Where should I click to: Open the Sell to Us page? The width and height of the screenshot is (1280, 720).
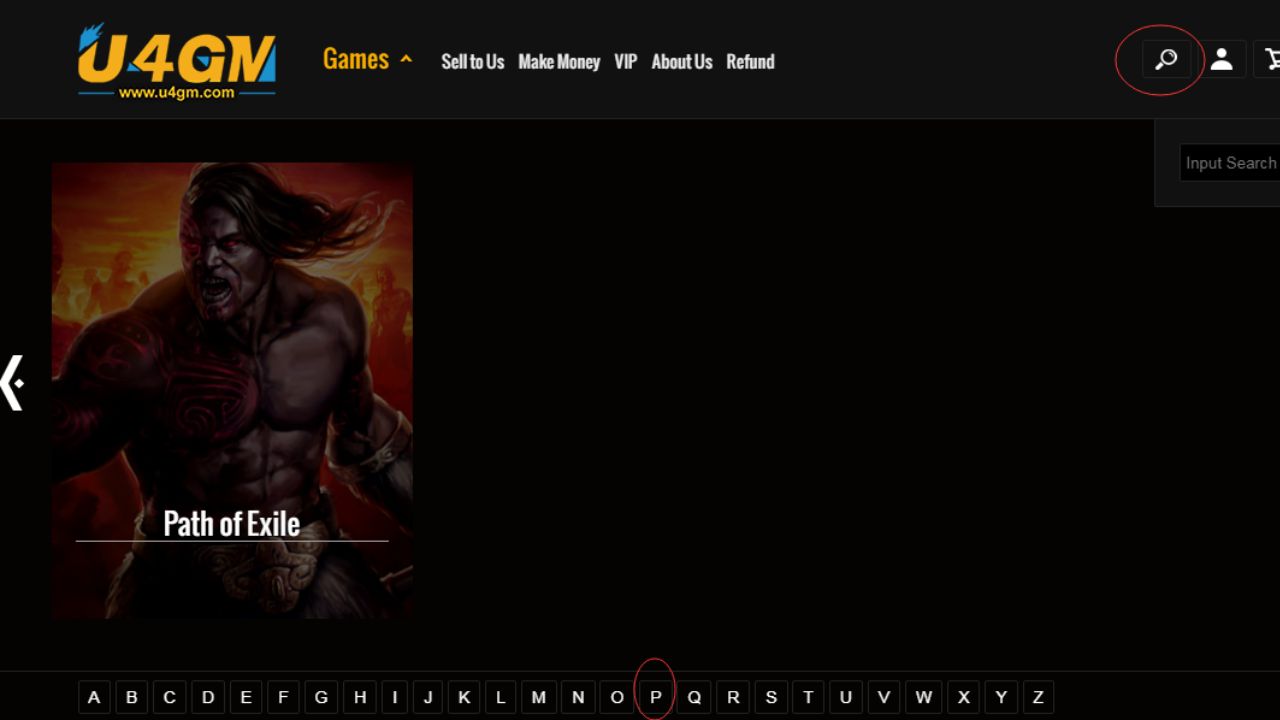tap(472, 62)
